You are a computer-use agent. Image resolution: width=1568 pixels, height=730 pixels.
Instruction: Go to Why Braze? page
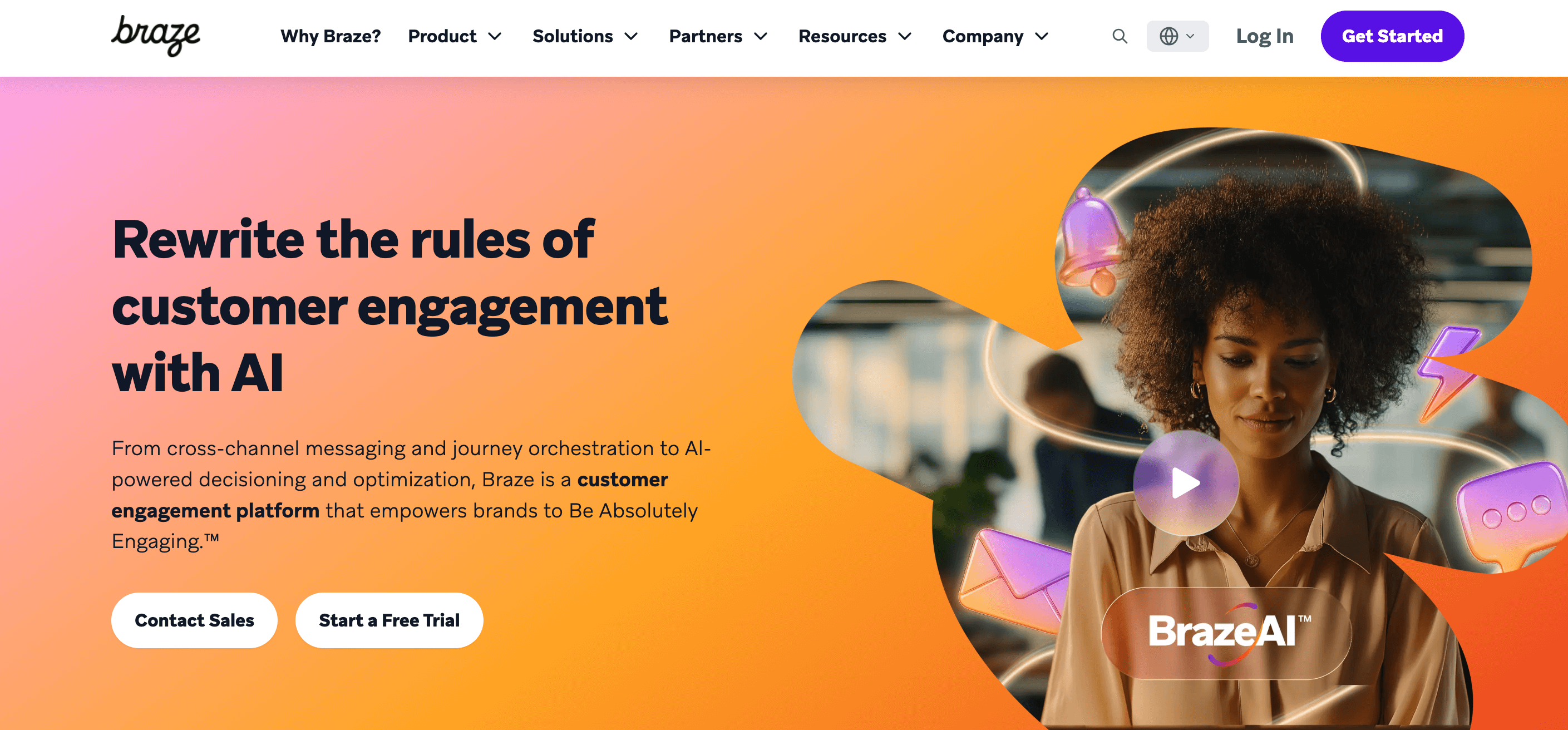[331, 37]
